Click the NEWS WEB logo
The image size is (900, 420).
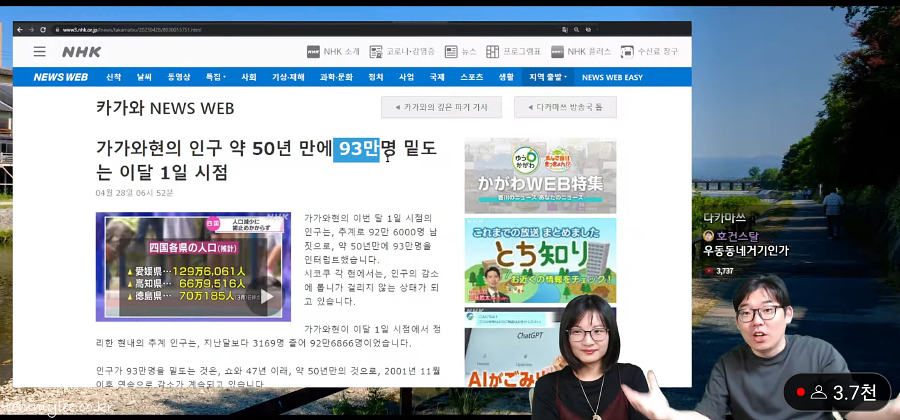pyautogui.click(x=60, y=77)
